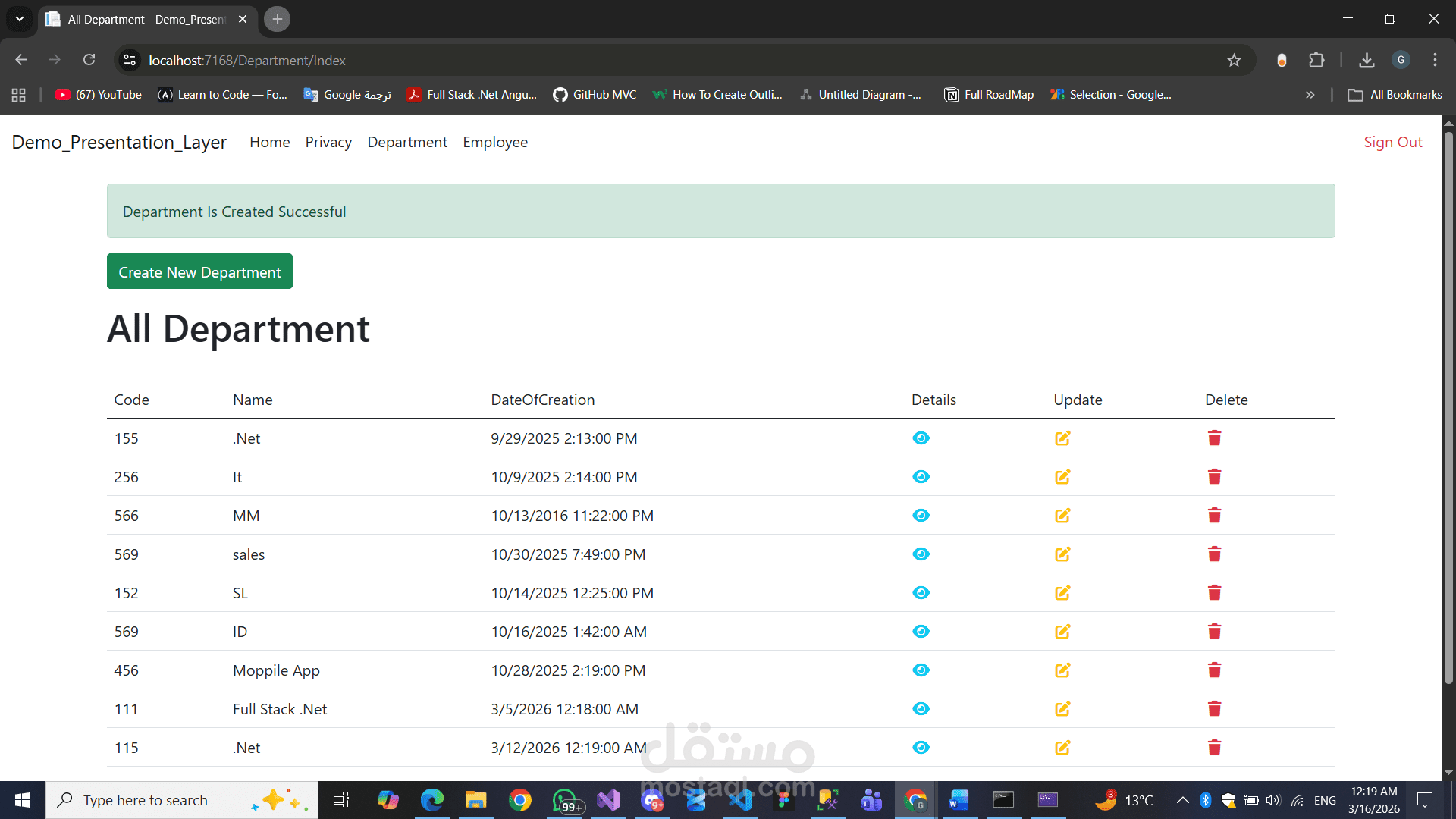Open details eye icon for sales department
1456x819 pixels.
[921, 554]
